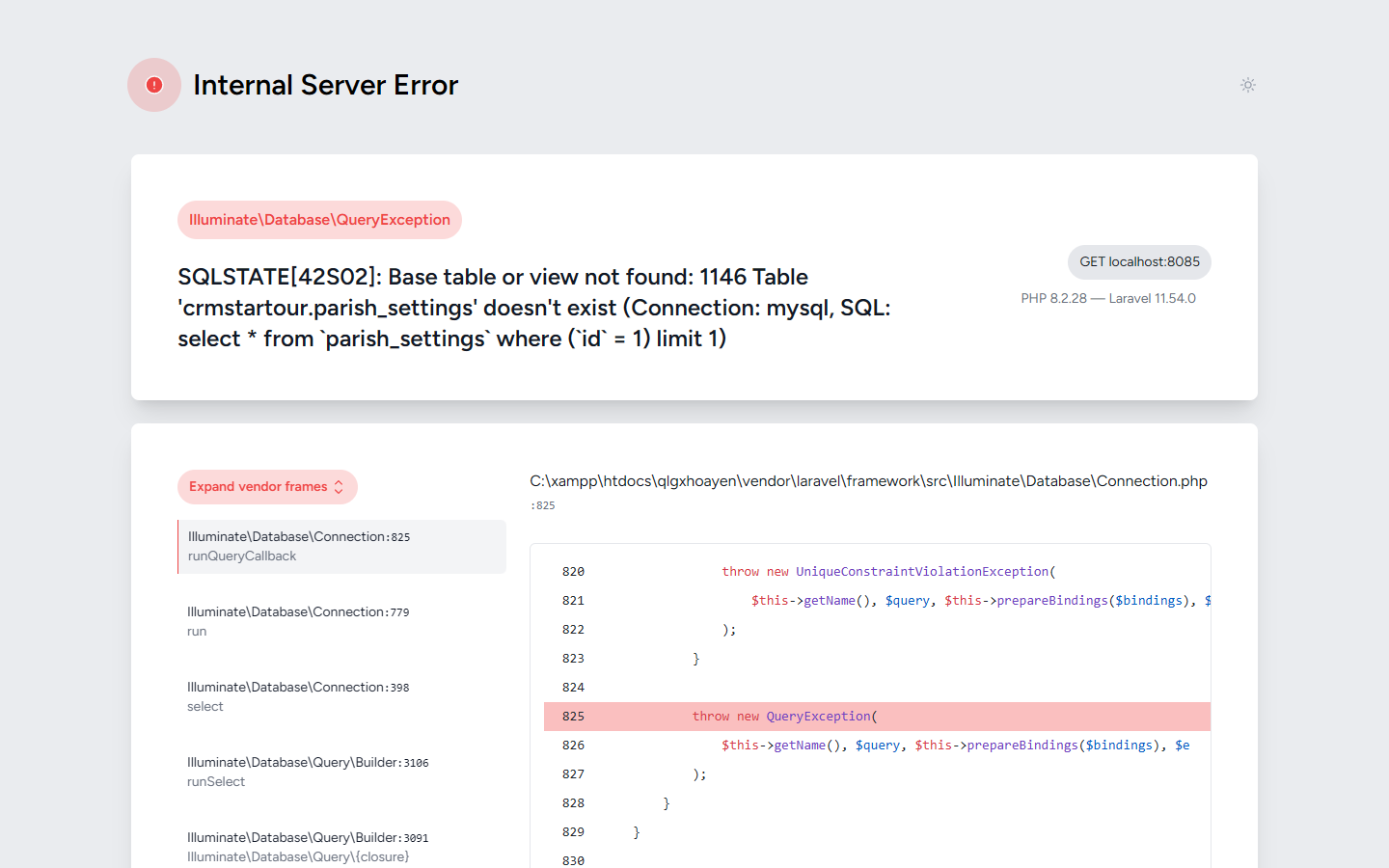Click code line 826 with prepareBindings
This screenshot has height=868, width=1389.
[x=877, y=746]
